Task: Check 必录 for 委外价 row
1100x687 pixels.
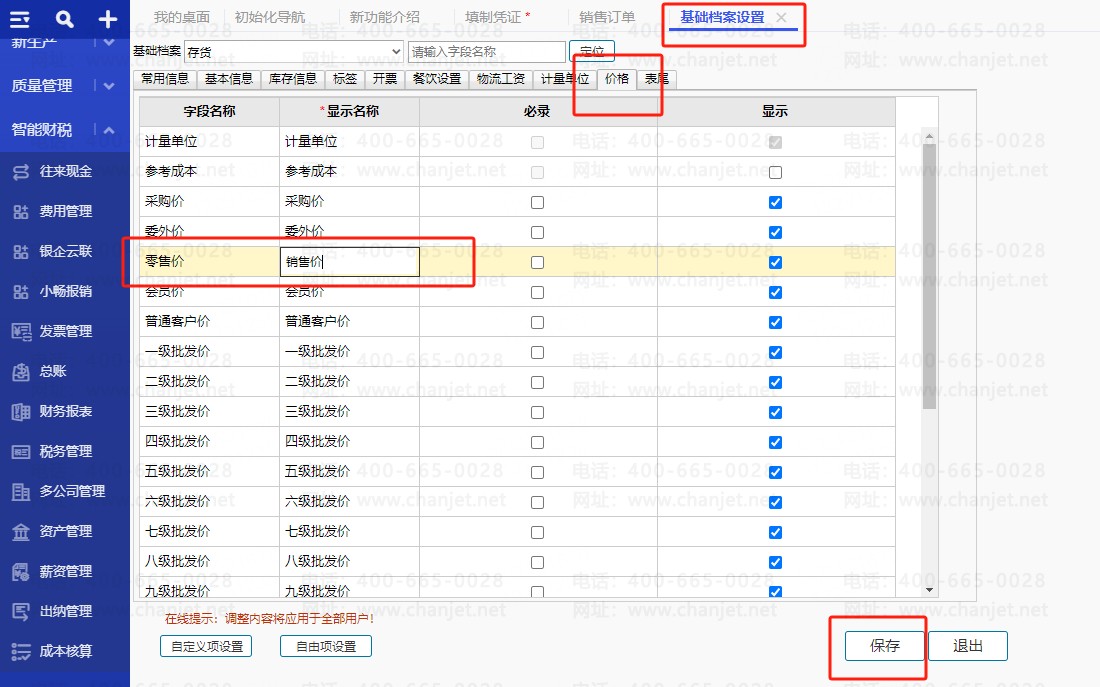Action: click(x=537, y=232)
